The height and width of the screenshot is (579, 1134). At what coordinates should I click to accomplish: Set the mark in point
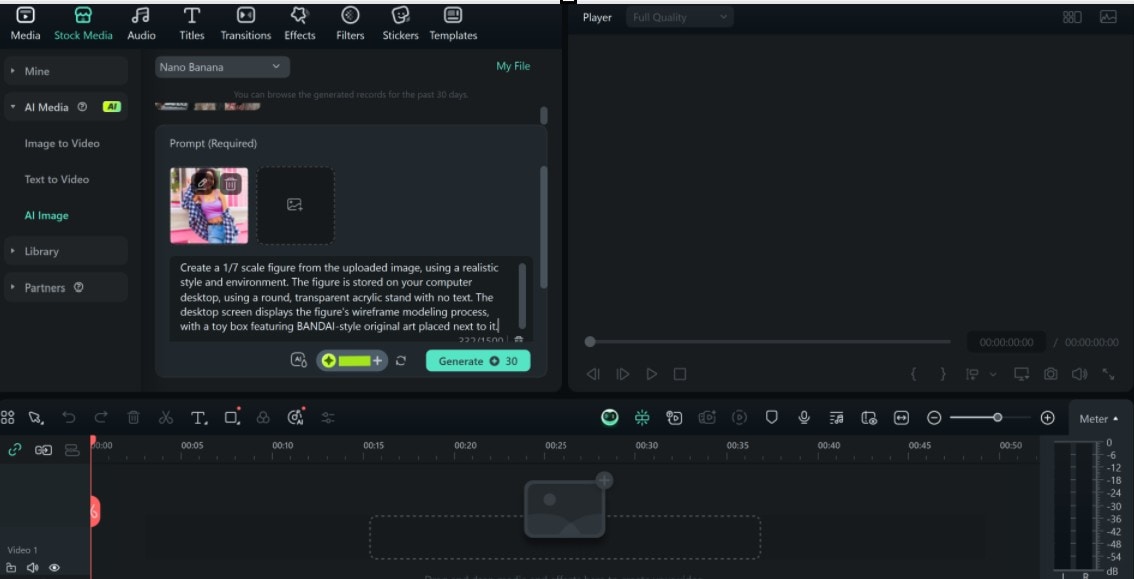(x=913, y=374)
